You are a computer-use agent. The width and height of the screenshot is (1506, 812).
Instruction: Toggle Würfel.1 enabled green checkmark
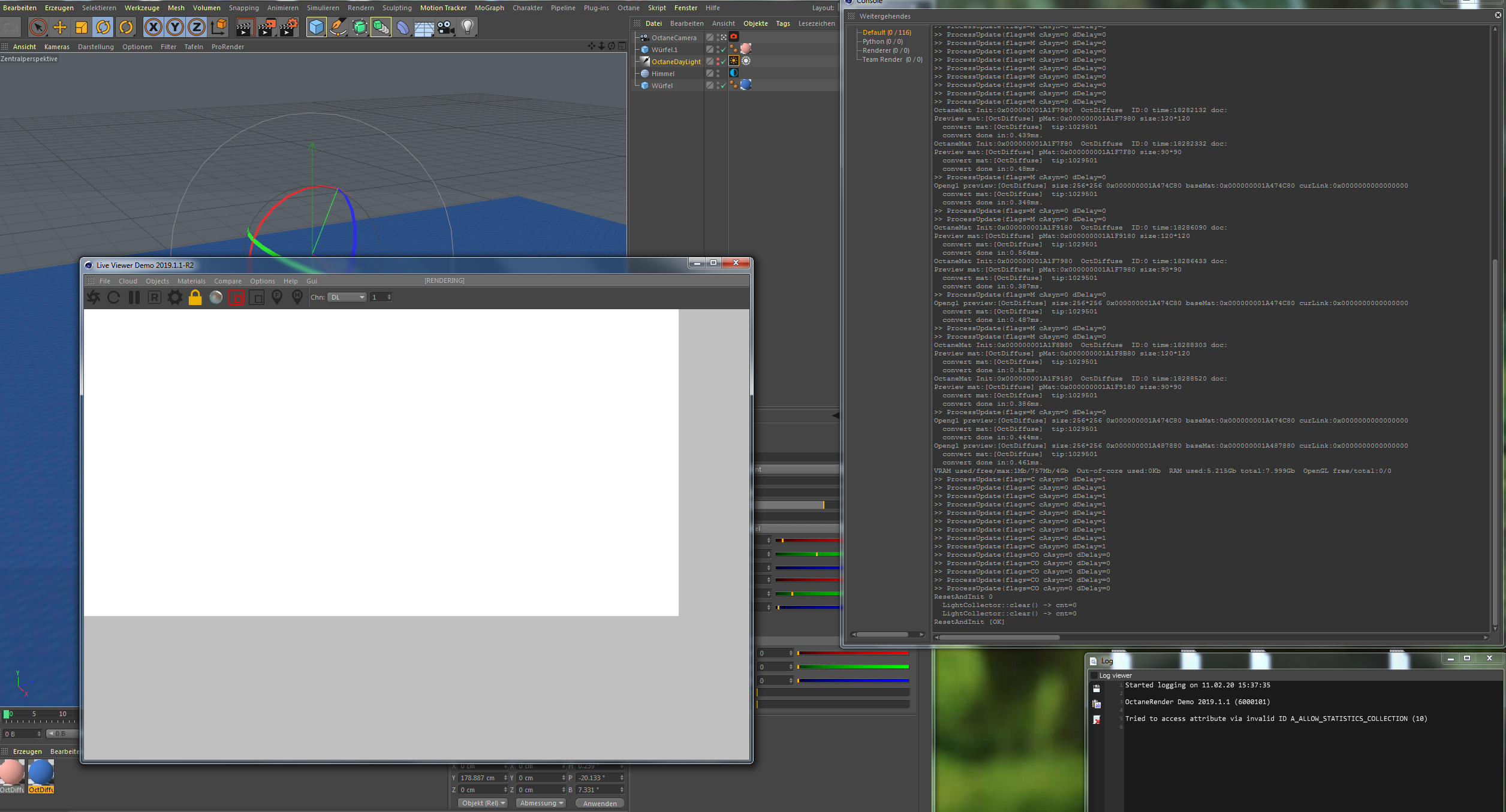point(724,50)
